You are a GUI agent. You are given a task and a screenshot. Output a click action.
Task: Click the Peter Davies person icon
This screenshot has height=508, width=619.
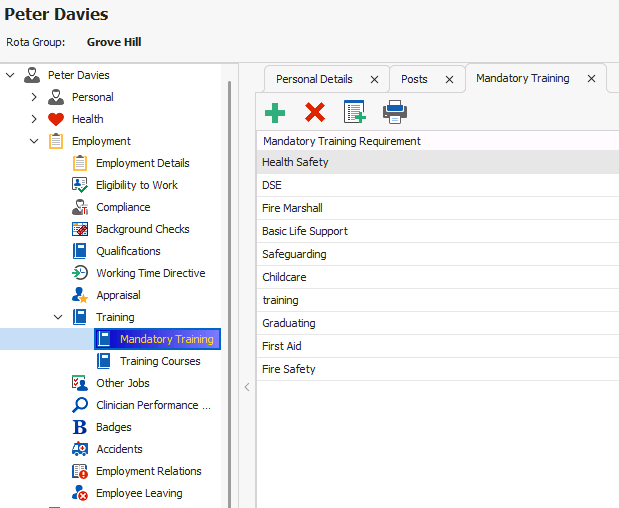coord(32,75)
